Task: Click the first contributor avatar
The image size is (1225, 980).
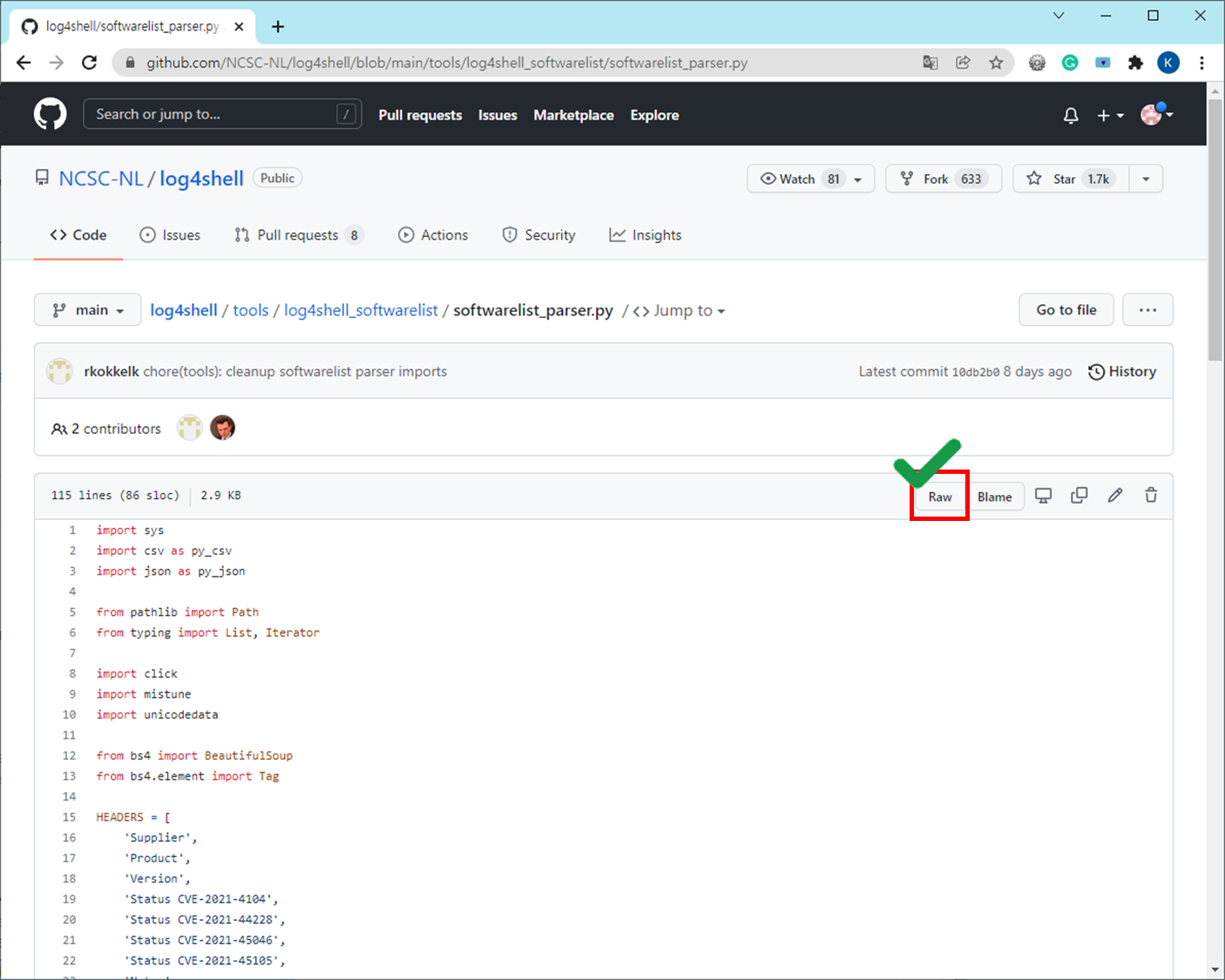Action: click(189, 428)
